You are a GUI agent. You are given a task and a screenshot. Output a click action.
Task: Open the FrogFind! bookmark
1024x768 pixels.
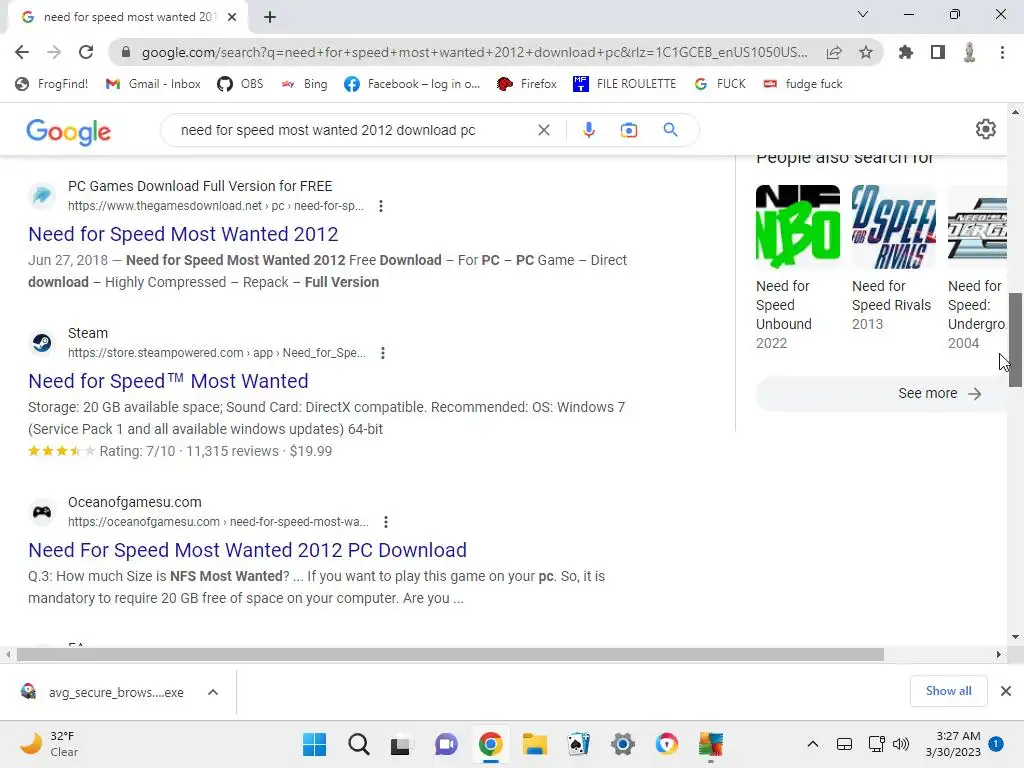tap(51, 84)
